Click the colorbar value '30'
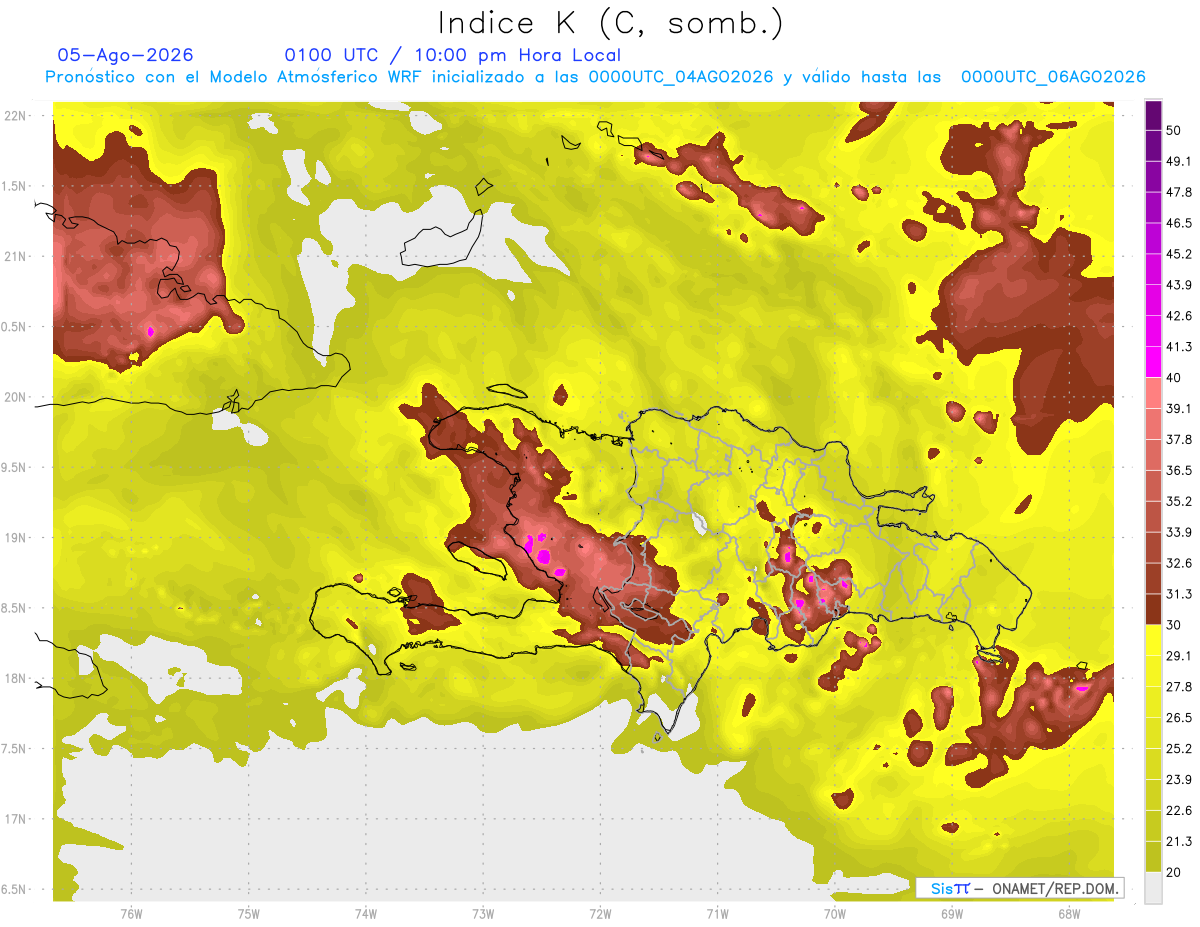 click(x=1174, y=625)
